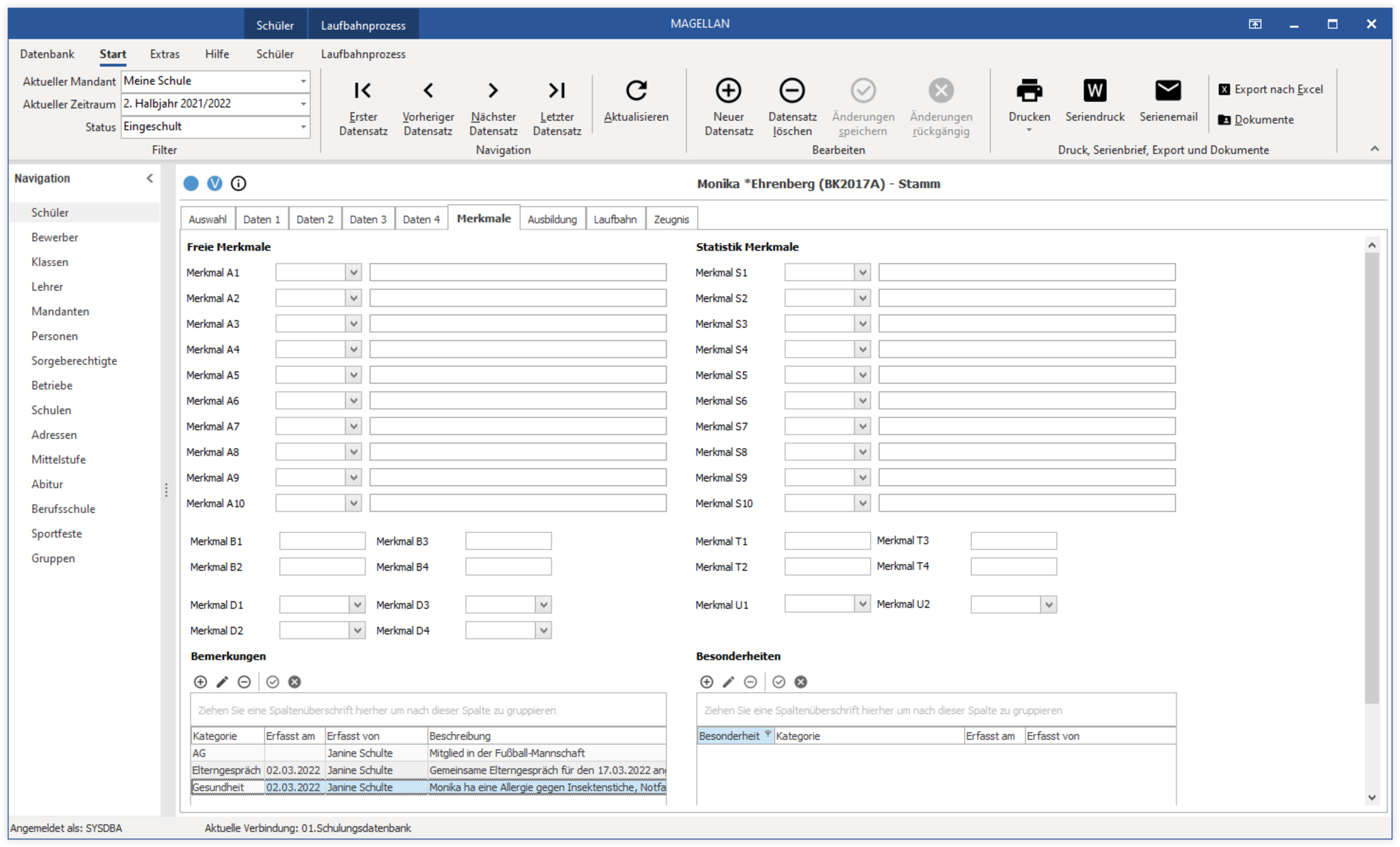Screen dimensions: 1400x847
Task: Click the Serienemail envelope icon
Action: point(1168,91)
